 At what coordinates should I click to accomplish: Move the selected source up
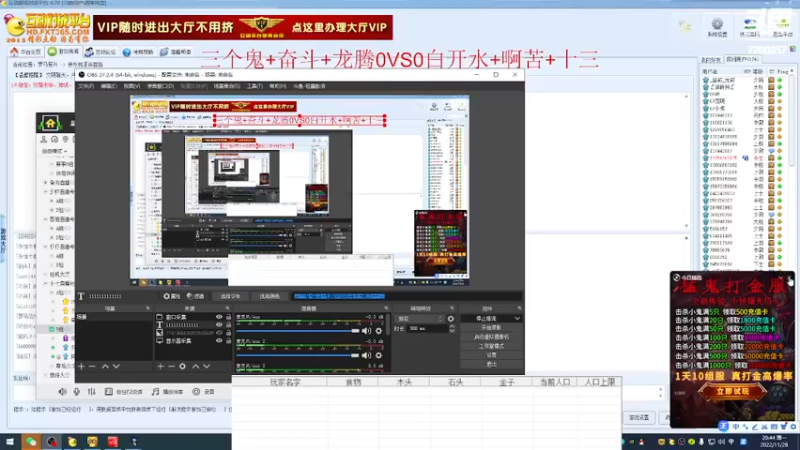click(195, 366)
